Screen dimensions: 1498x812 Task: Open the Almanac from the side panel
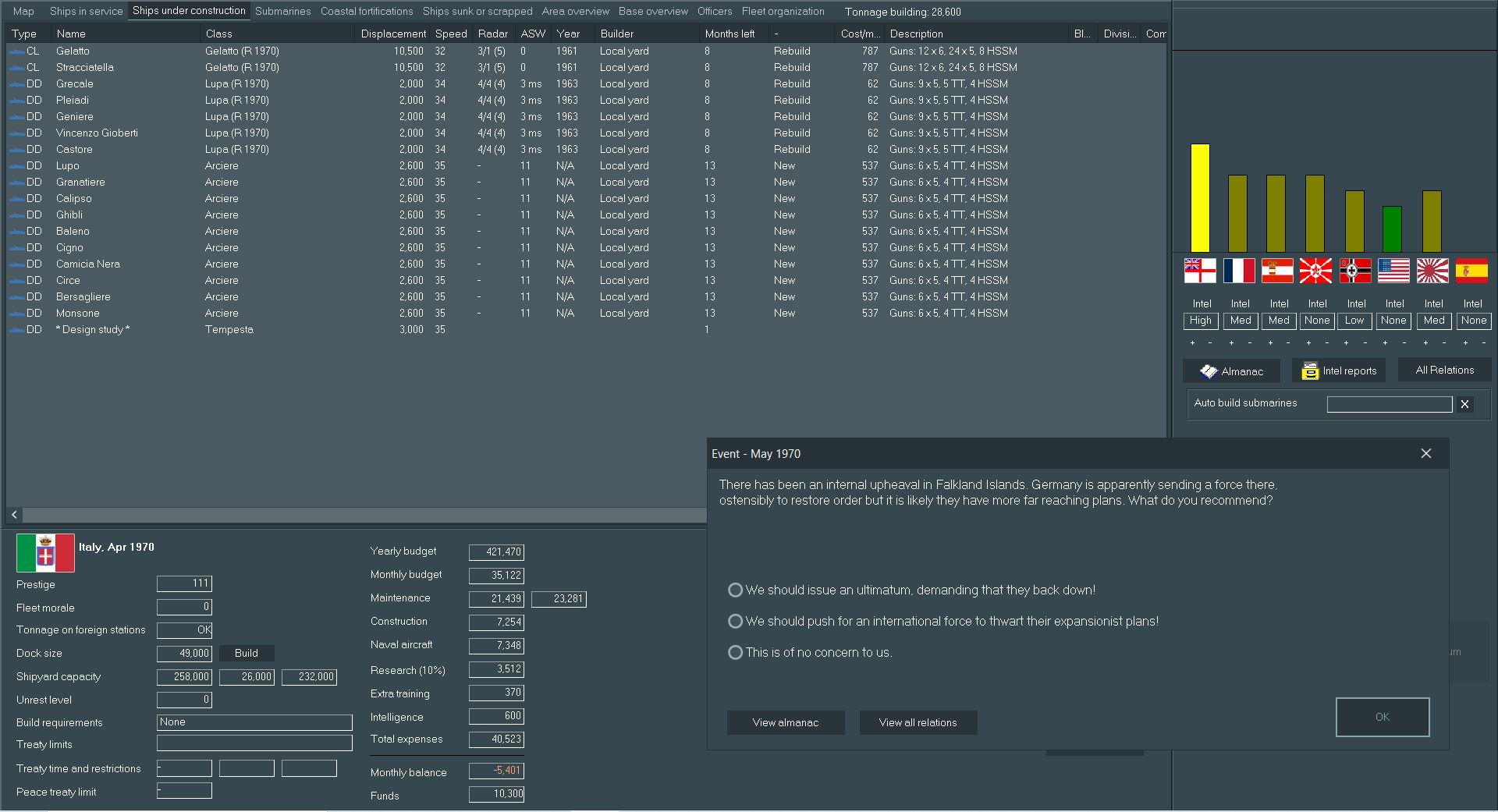pyautogui.click(x=1231, y=371)
